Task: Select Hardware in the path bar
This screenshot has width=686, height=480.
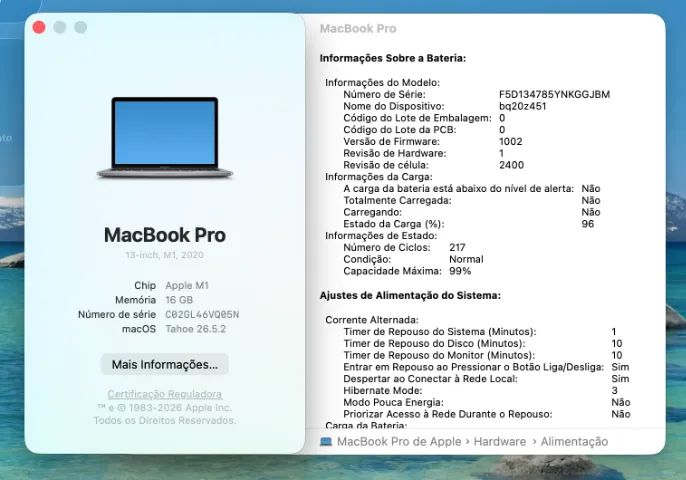Action: [x=500, y=441]
